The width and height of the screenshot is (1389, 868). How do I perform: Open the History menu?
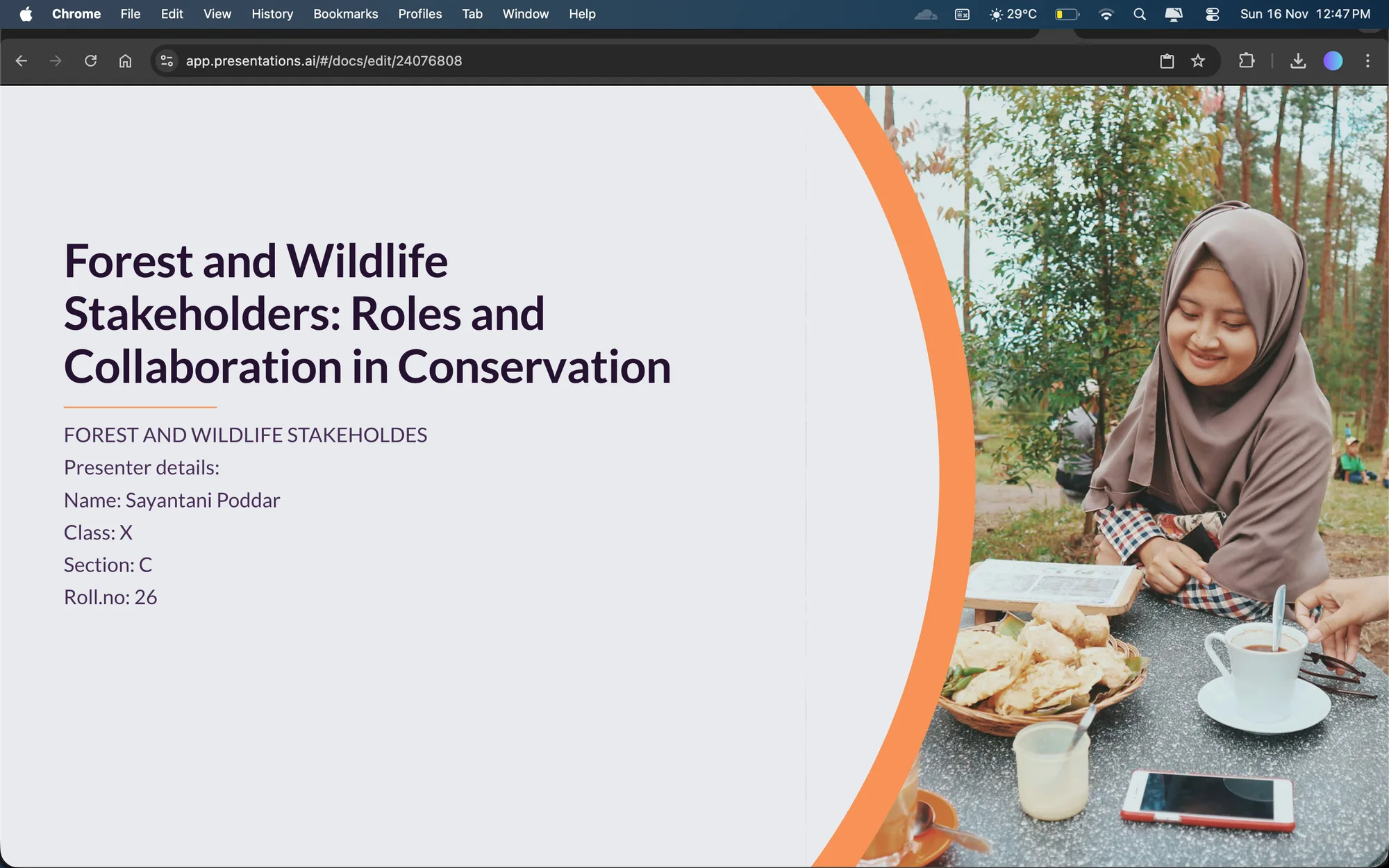pyautogui.click(x=272, y=14)
